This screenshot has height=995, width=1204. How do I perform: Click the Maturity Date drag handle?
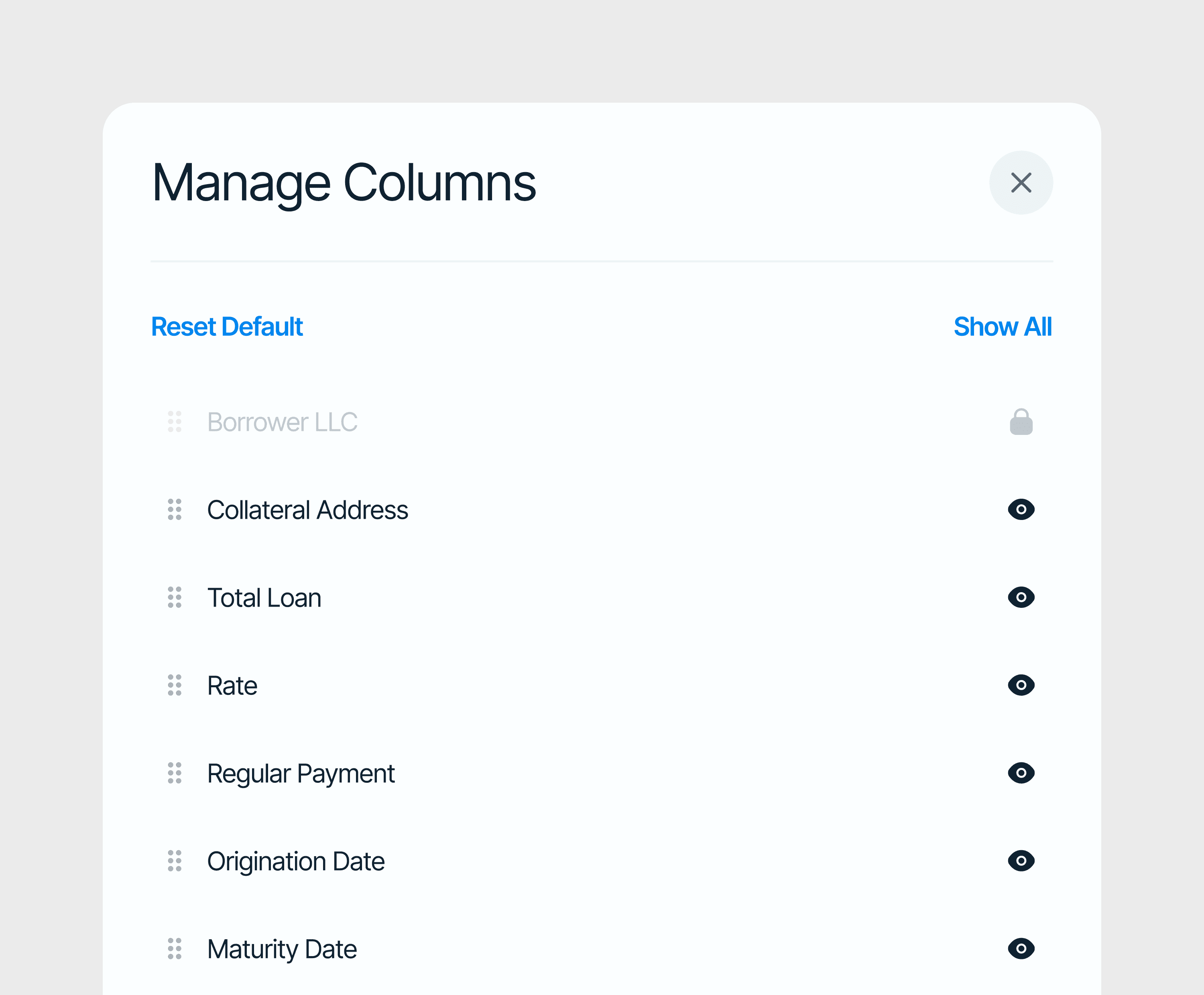(x=174, y=948)
